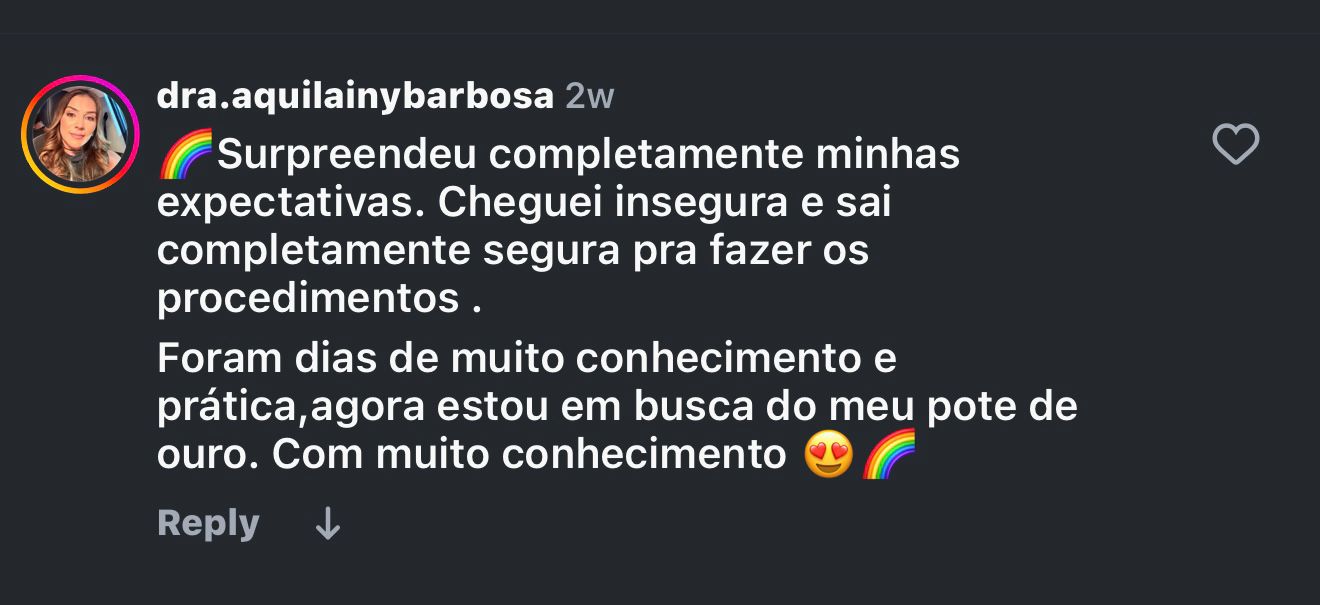
Task: Like the comment with the heart icon
Action: [x=1235, y=146]
